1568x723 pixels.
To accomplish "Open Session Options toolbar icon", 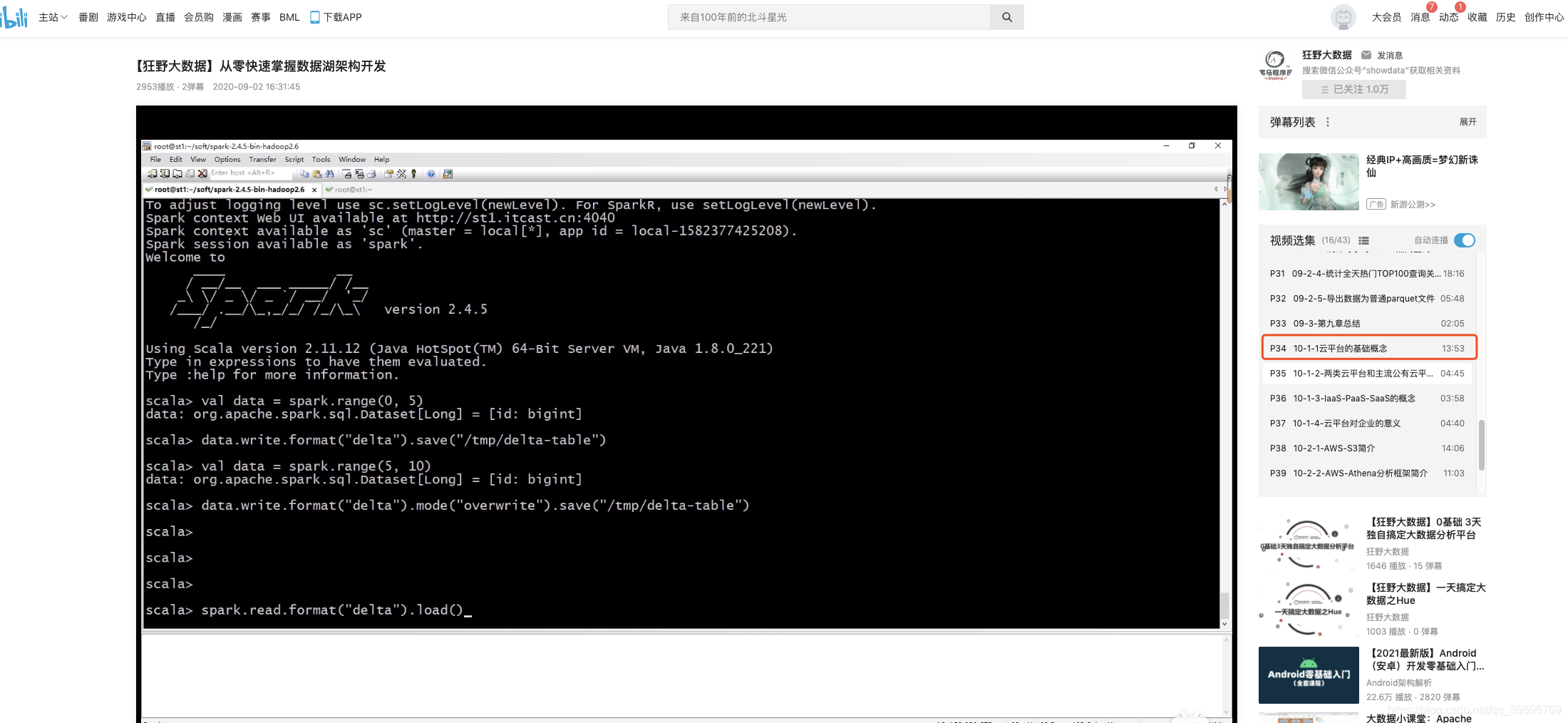I will coord(388,174).
